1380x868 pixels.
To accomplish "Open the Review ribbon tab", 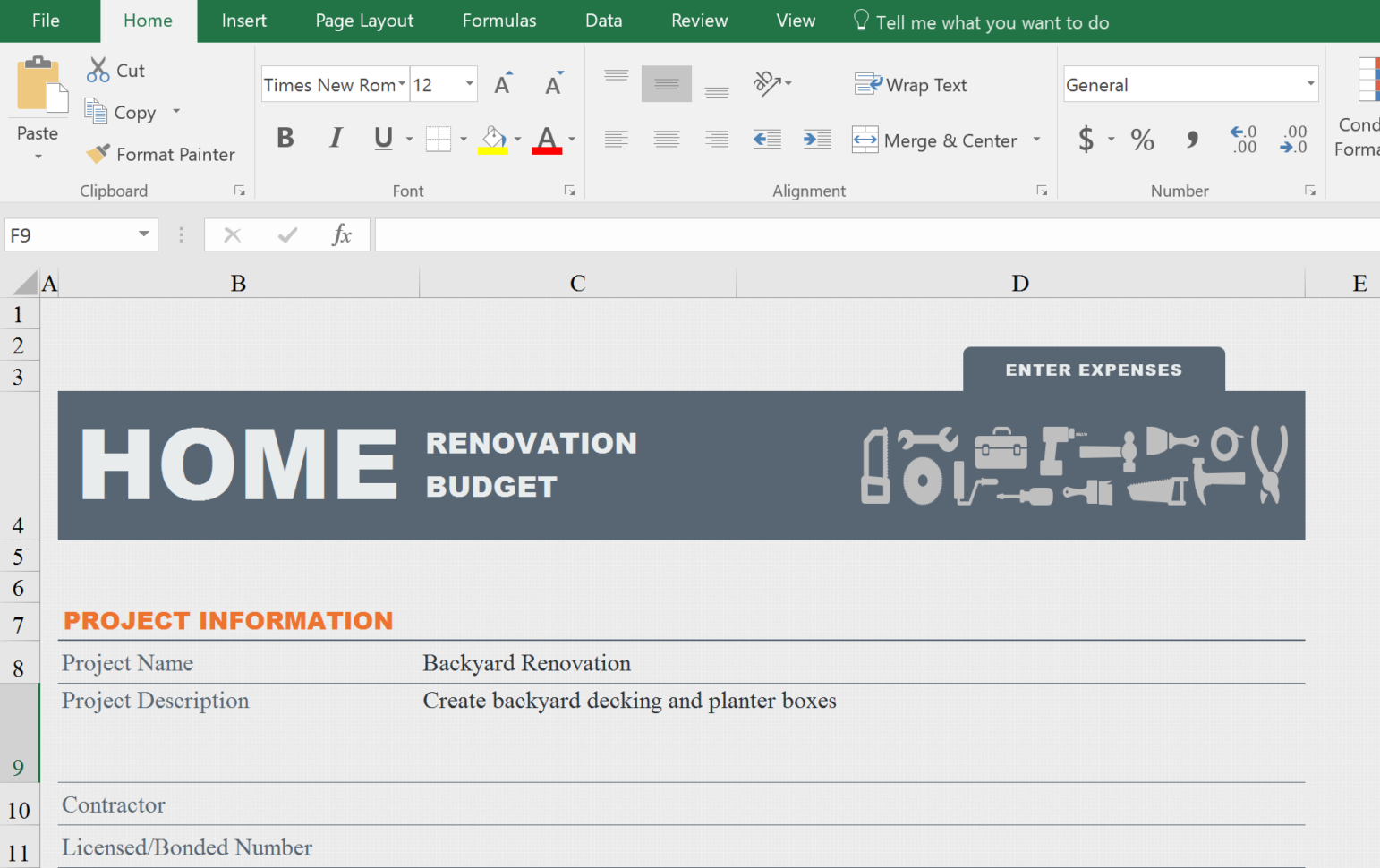I will pyautogui.click(x=699, y=21).
